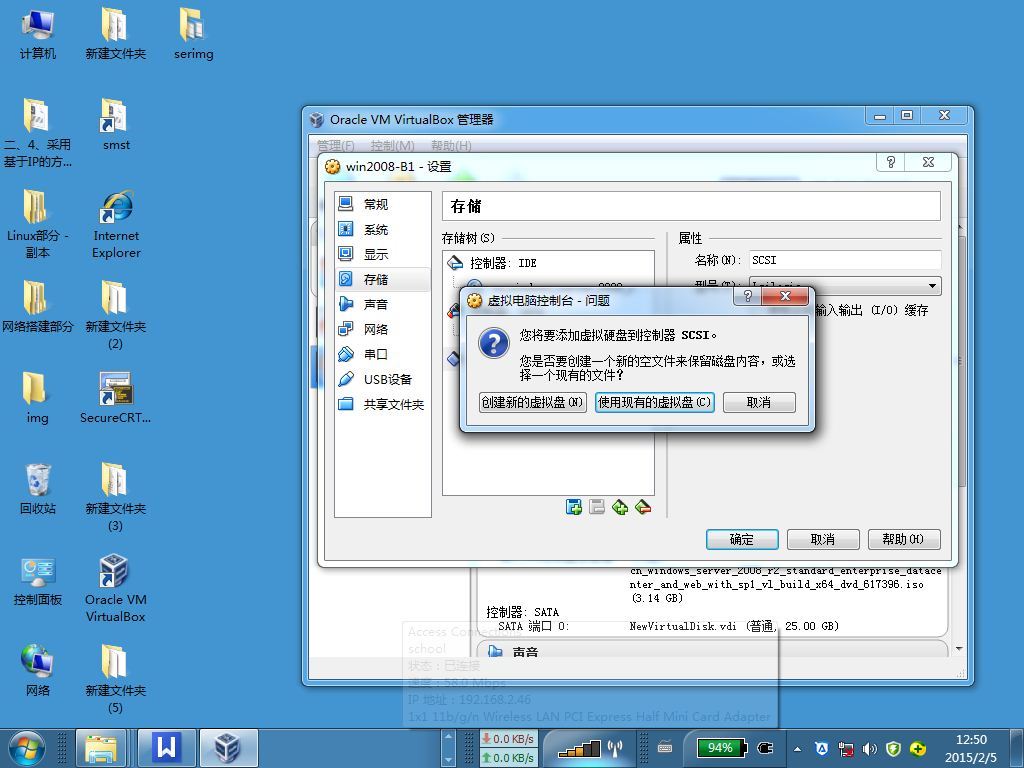Click 取消 in settings window bottom

[x=823, y=539]
